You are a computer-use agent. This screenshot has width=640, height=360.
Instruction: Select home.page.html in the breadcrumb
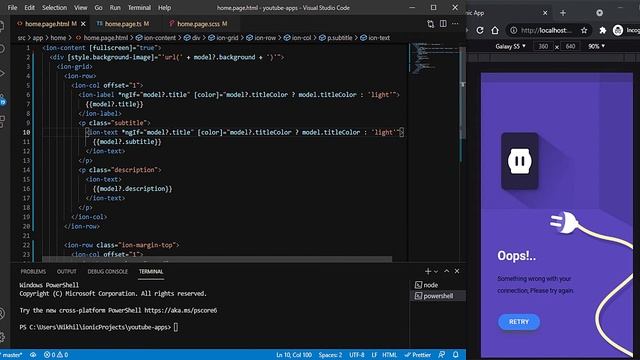(x=102, y=38)
